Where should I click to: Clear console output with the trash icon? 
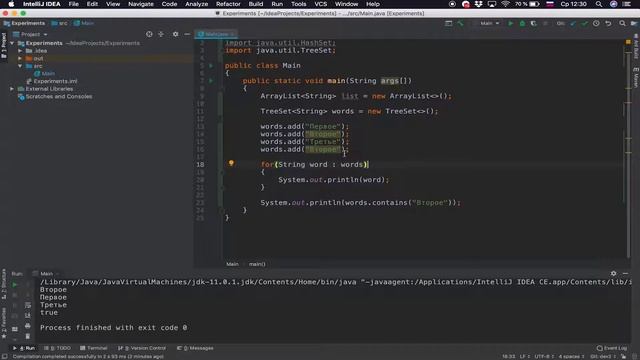(28, 336)
